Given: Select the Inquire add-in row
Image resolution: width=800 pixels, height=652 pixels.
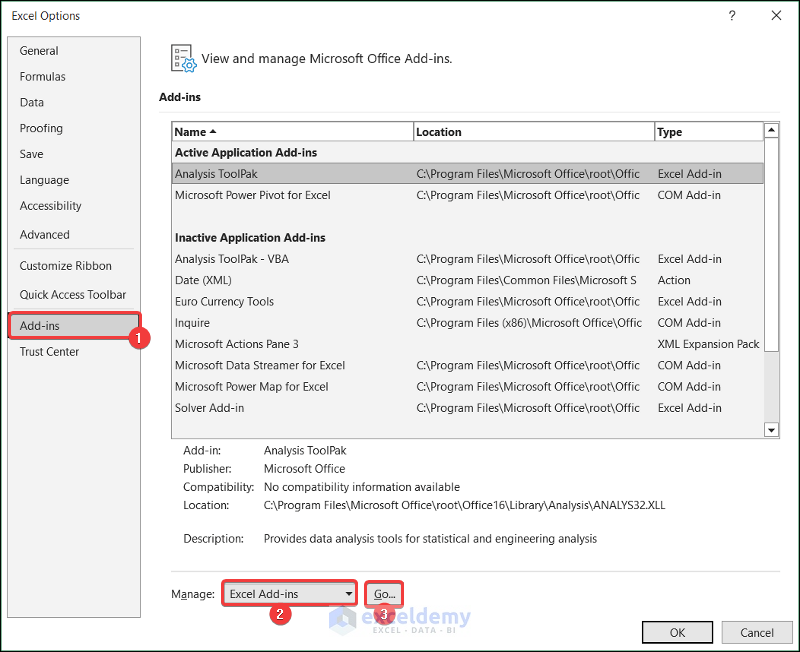Looking at the screenshot, I should coord(468,323).
